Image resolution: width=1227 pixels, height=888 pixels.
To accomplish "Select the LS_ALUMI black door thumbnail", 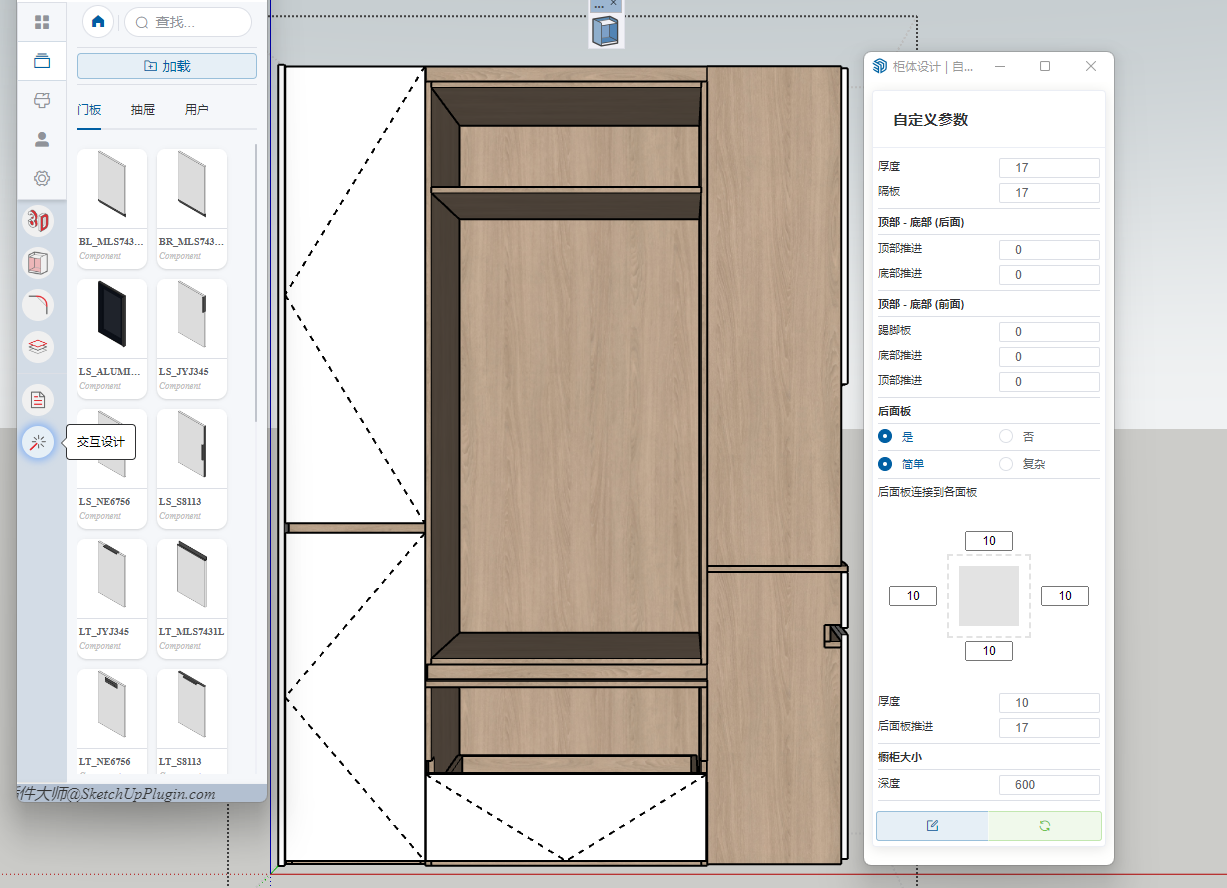I will point(112,317).
